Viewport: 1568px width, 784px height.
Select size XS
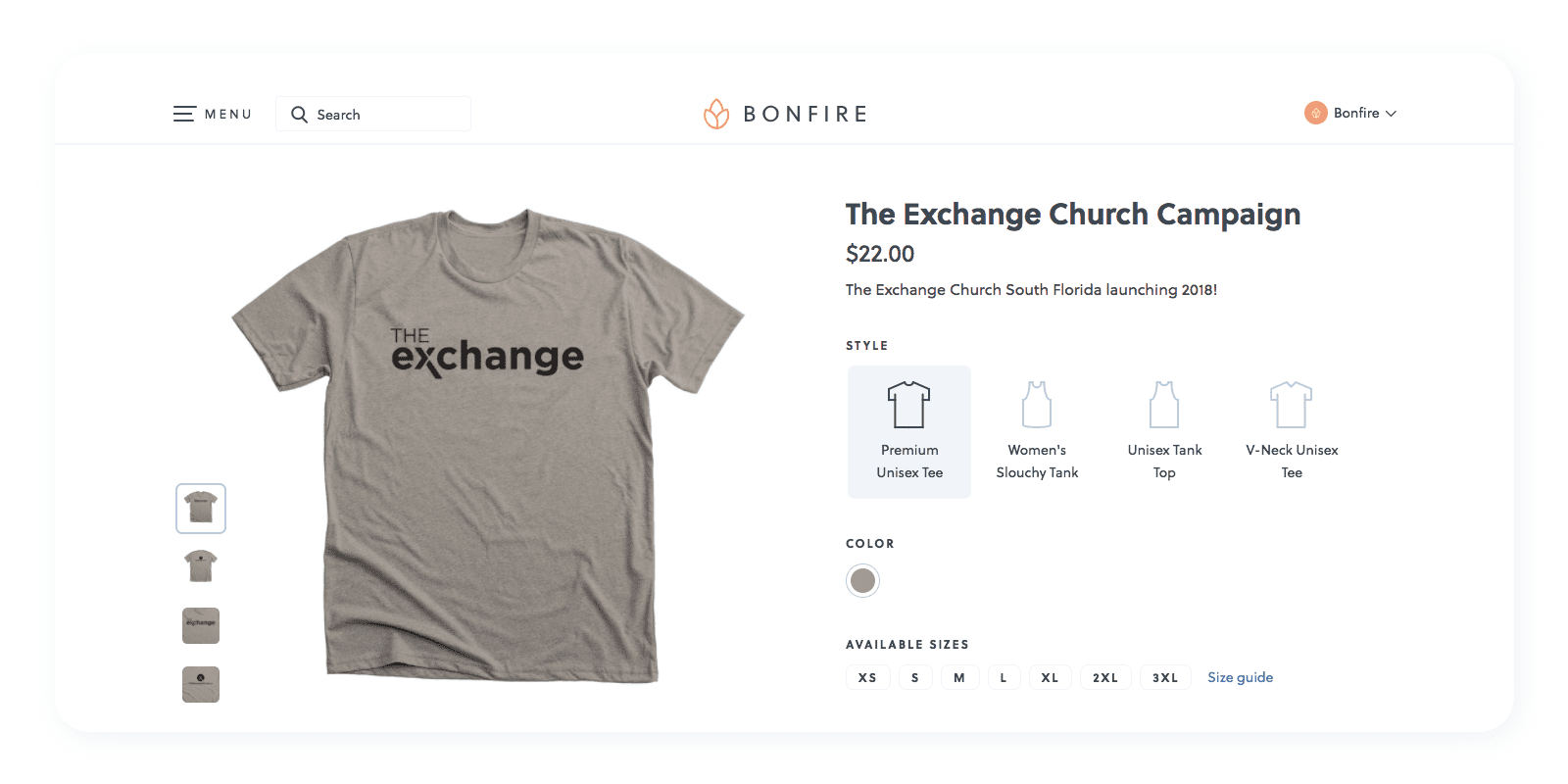(x=867, y=677)
